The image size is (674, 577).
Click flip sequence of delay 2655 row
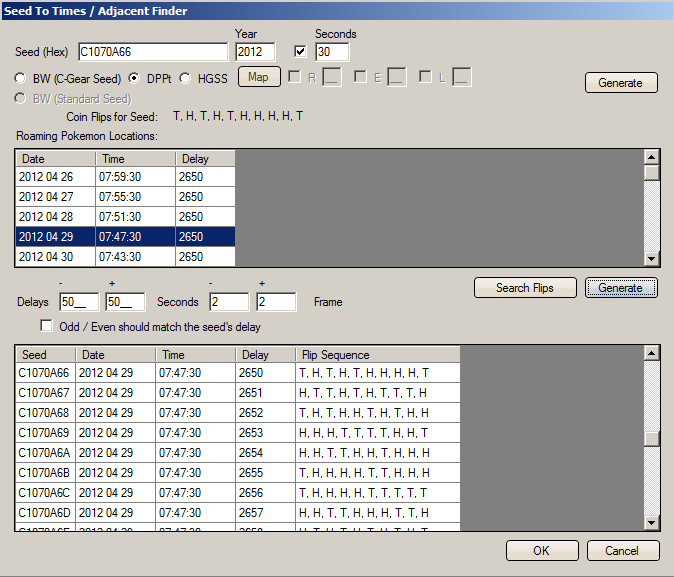[x=378, y=473]
